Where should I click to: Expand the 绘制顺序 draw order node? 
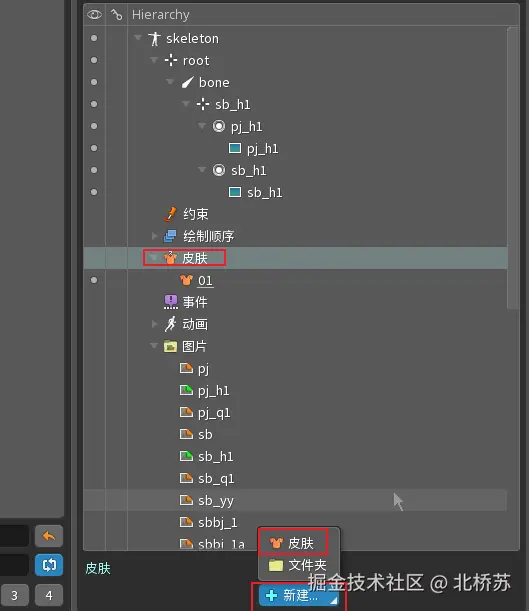154,236
